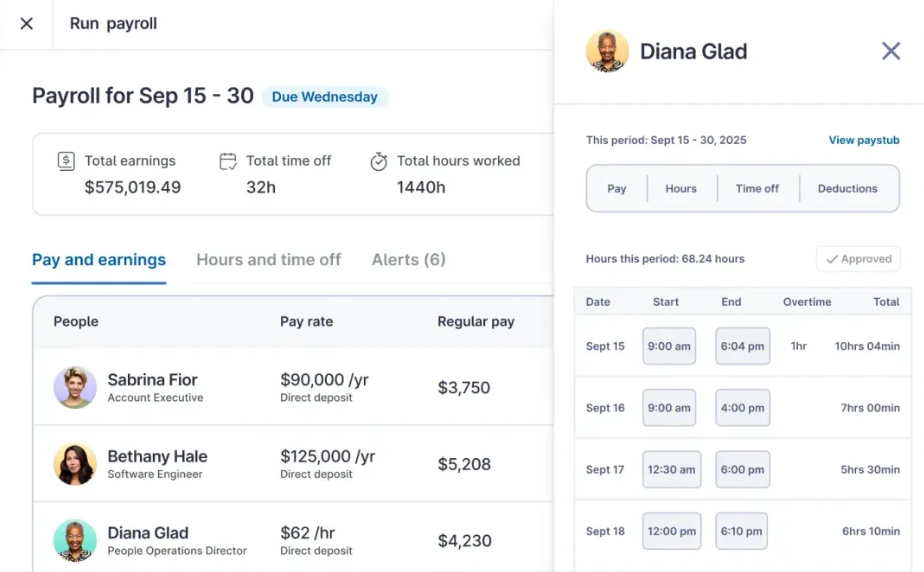
Task: Click Sabrina Fior's avatar
Action: (x=75, y=387)
